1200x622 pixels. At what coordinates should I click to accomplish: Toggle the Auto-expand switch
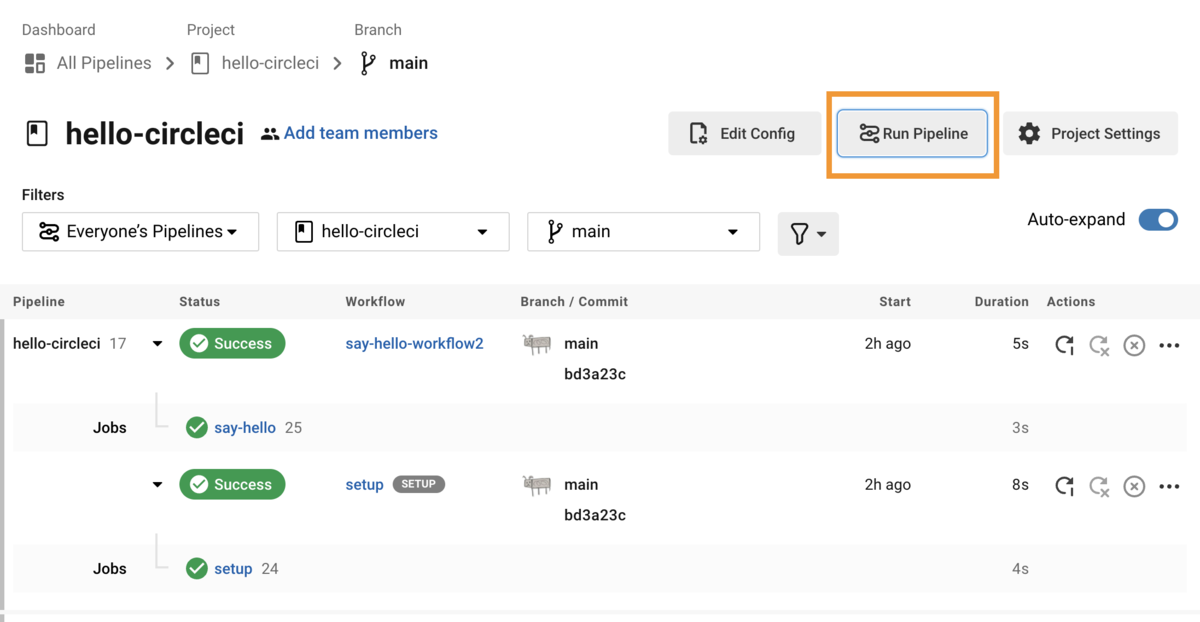(1158, 220)
